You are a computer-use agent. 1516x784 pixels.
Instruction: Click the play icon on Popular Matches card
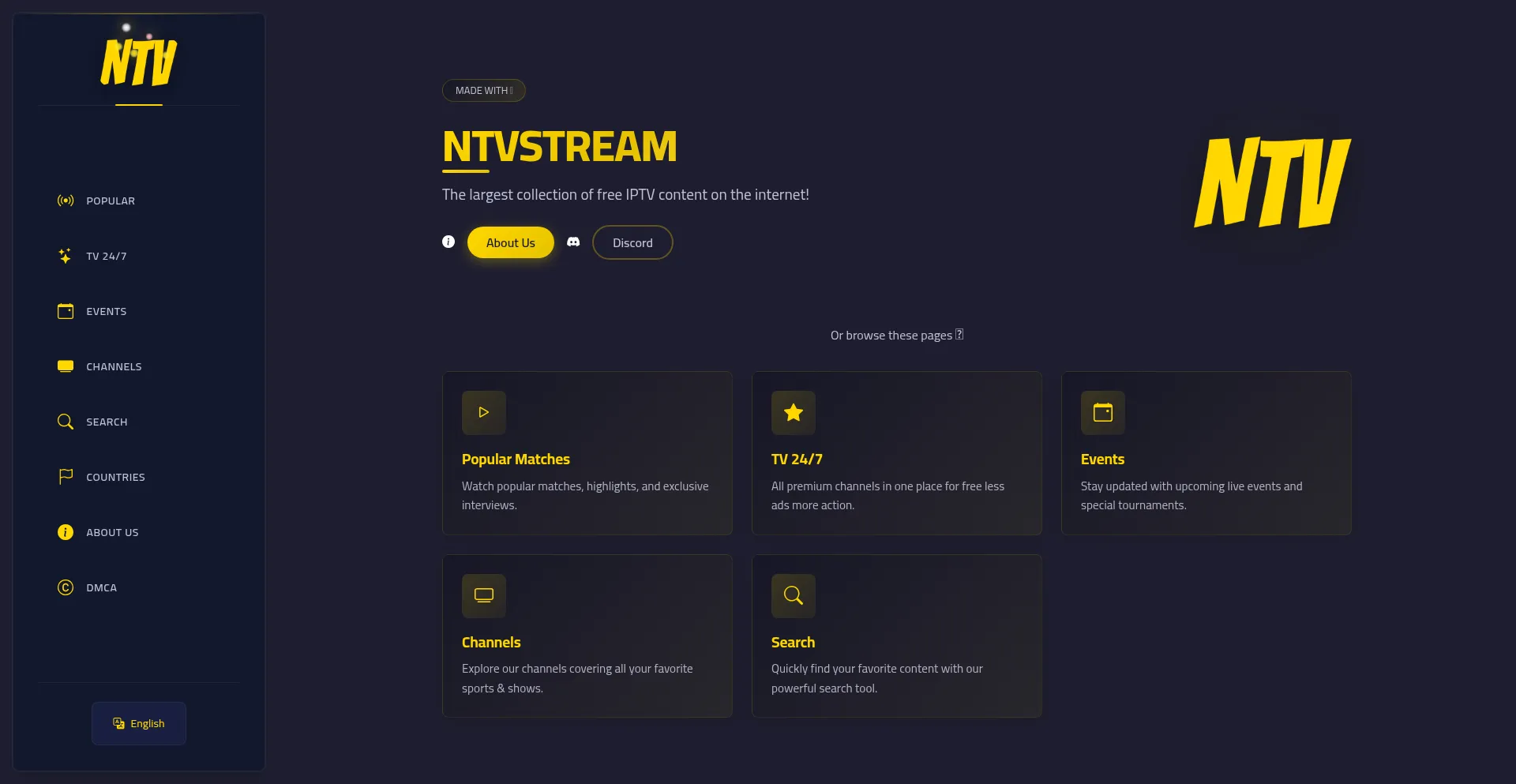[484, 412]
